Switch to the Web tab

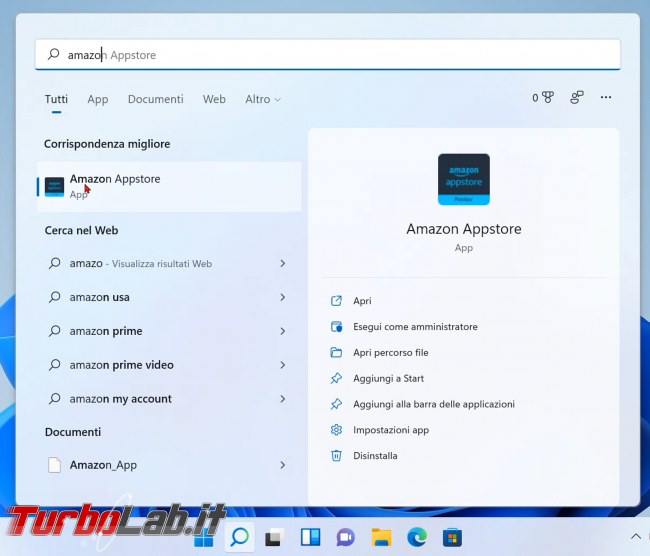point(214,99)
